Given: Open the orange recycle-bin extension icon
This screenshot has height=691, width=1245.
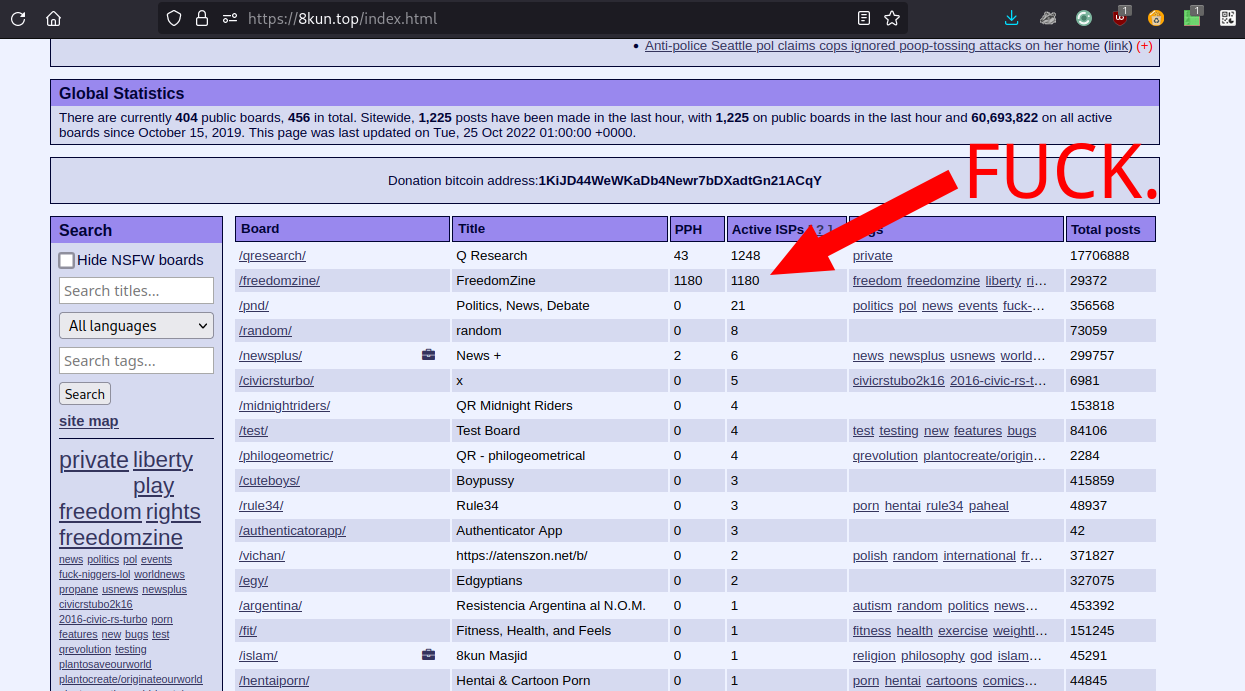Looking at the screenshot, I should (1156, 18).
